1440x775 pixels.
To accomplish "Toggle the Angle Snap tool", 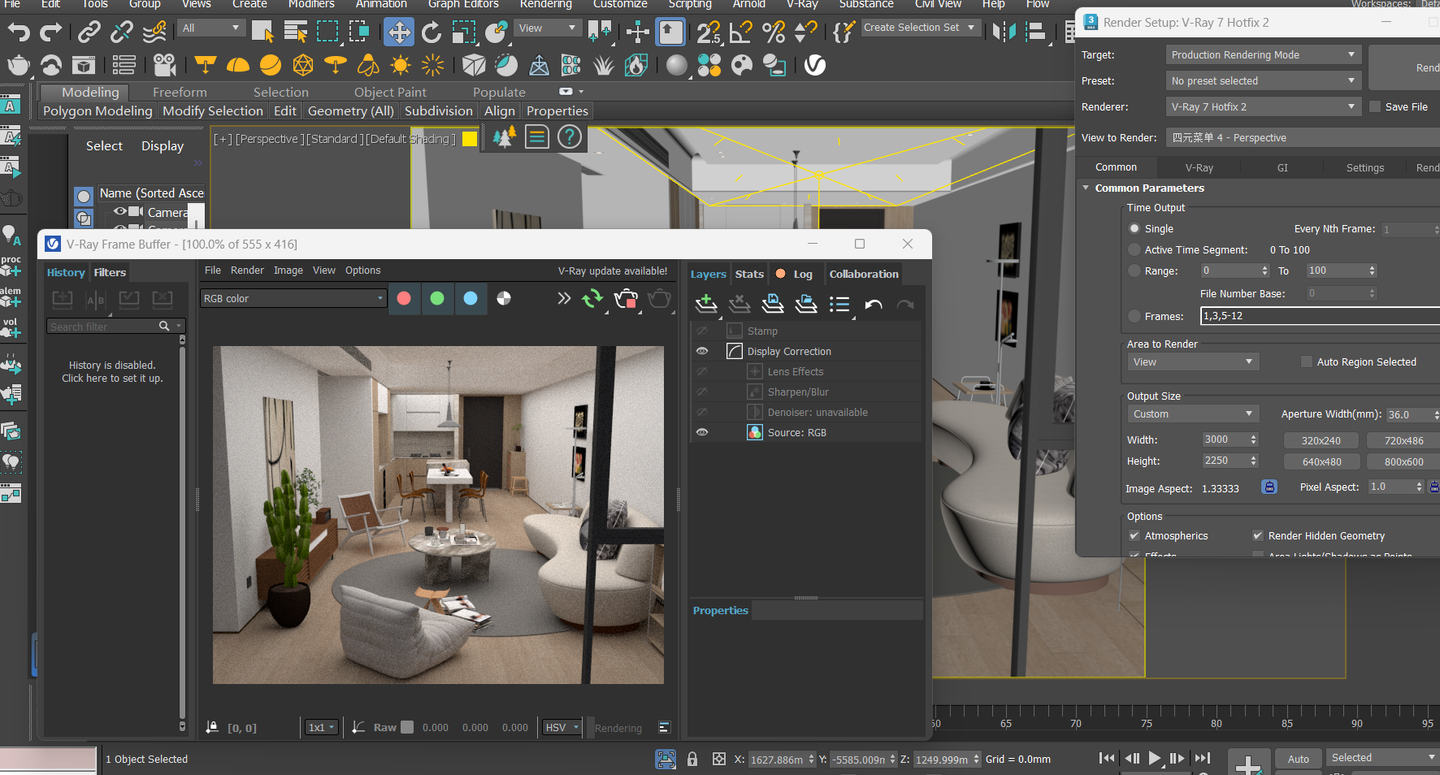I will tap(741, 32).
